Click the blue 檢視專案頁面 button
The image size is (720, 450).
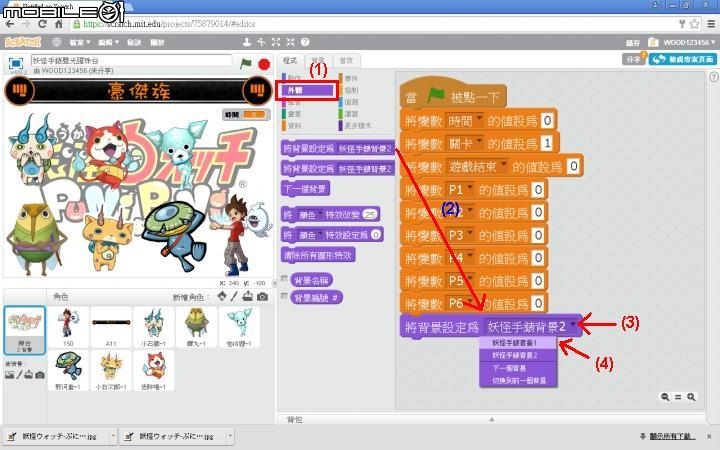click(682, 59)
